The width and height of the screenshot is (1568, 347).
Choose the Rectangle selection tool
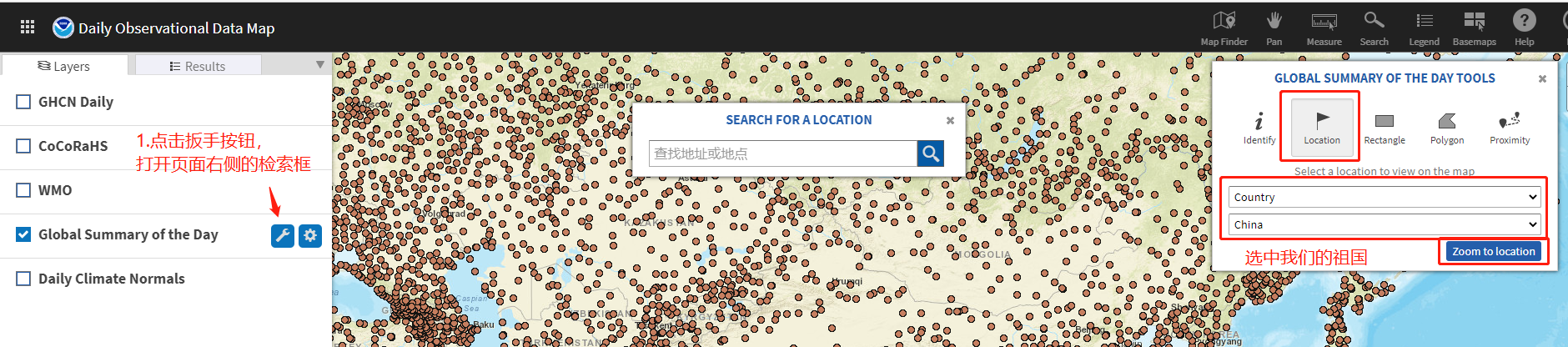tap(1385, 128)
